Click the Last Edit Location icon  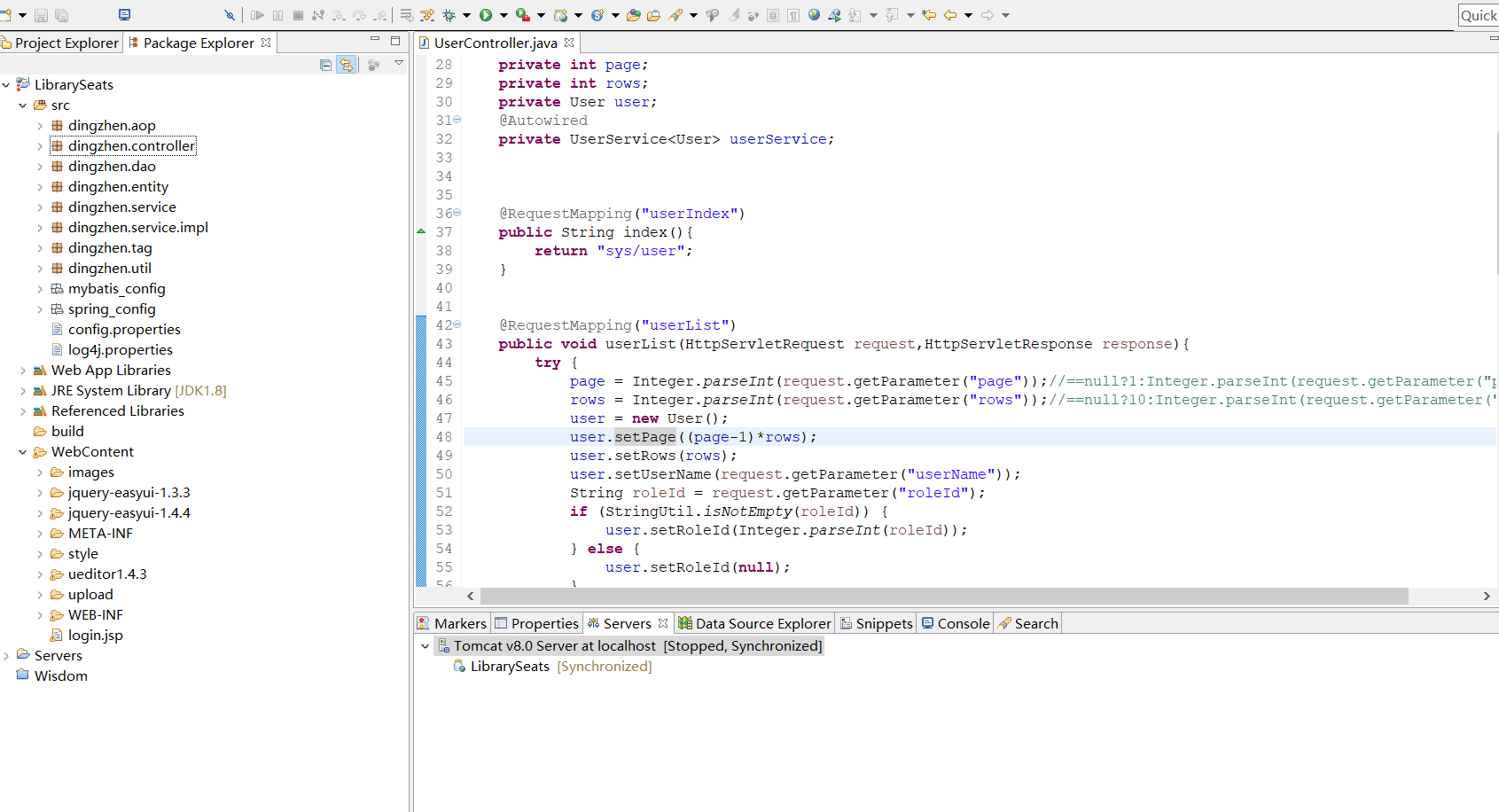coord(929,15)
